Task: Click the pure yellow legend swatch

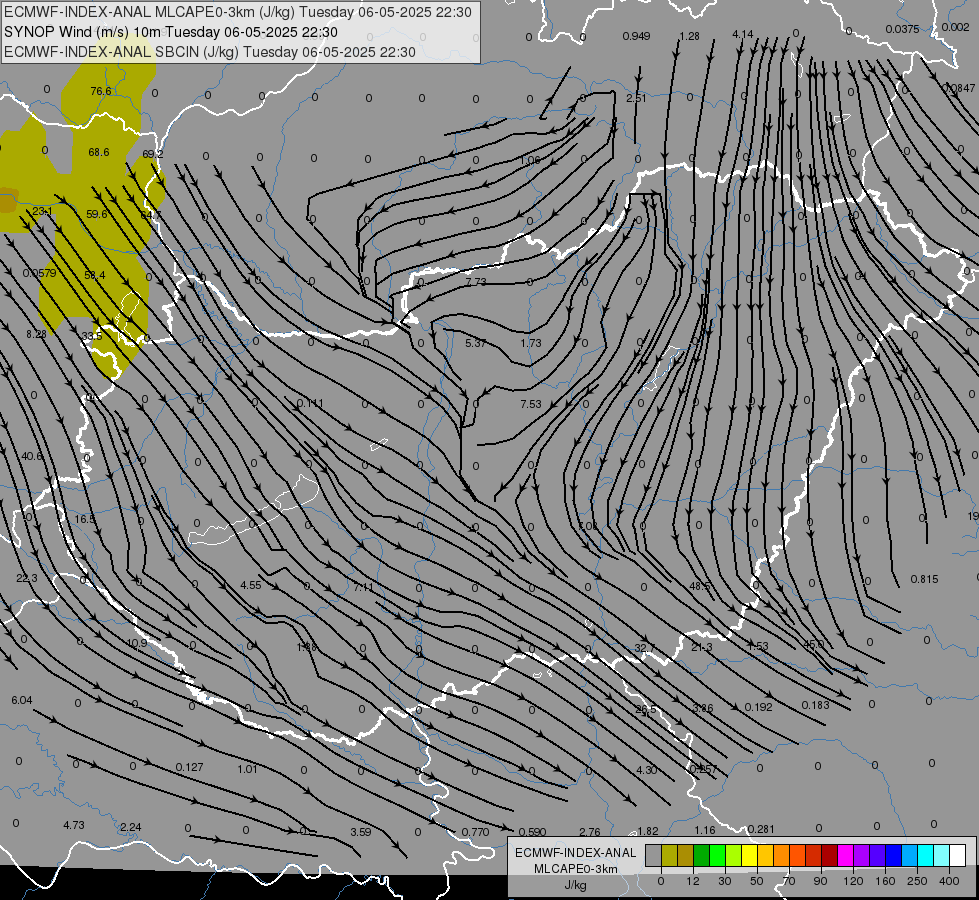Action: pyautogui.click(x=749, y=856)
